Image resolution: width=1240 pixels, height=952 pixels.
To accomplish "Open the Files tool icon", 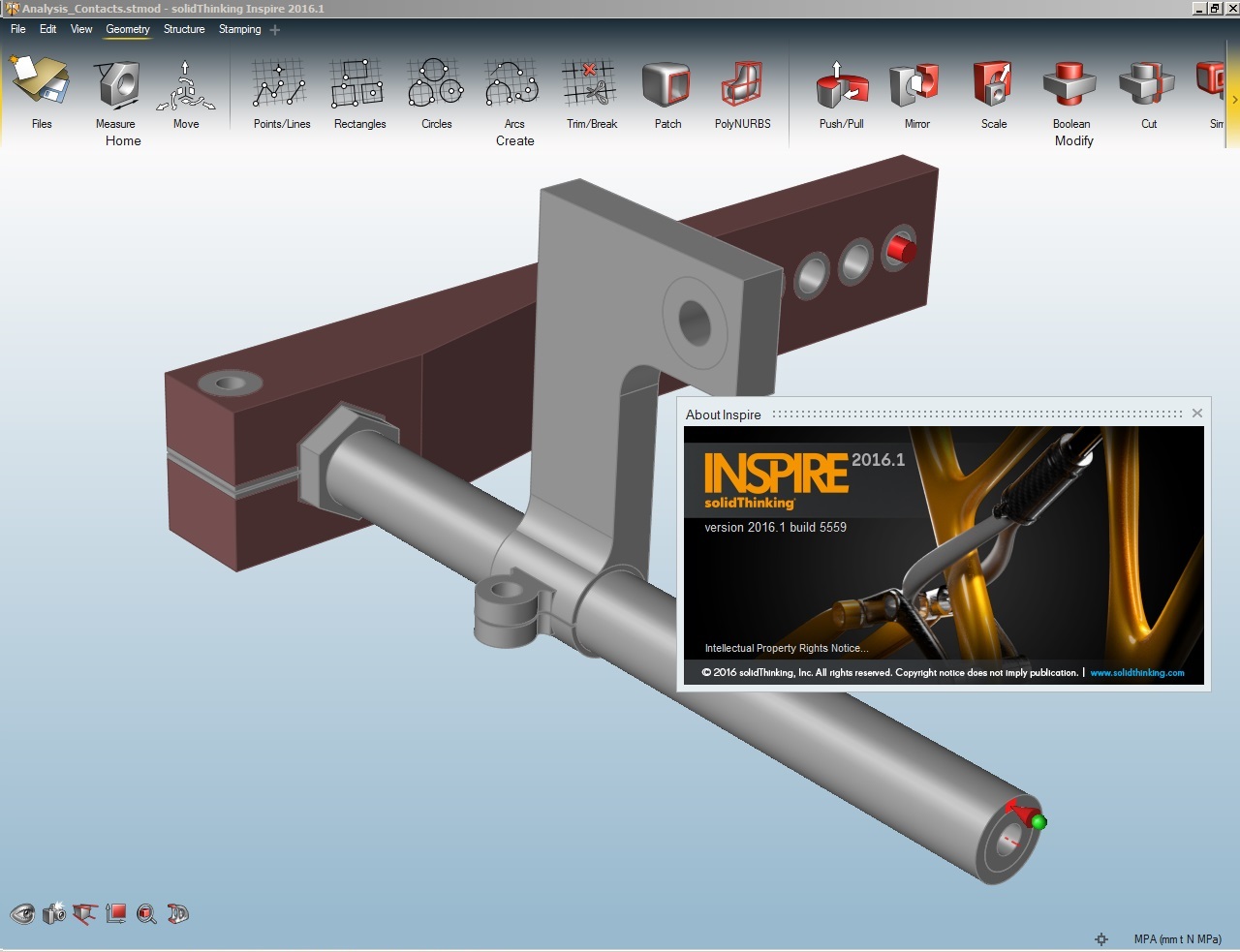I will point(41,82).
